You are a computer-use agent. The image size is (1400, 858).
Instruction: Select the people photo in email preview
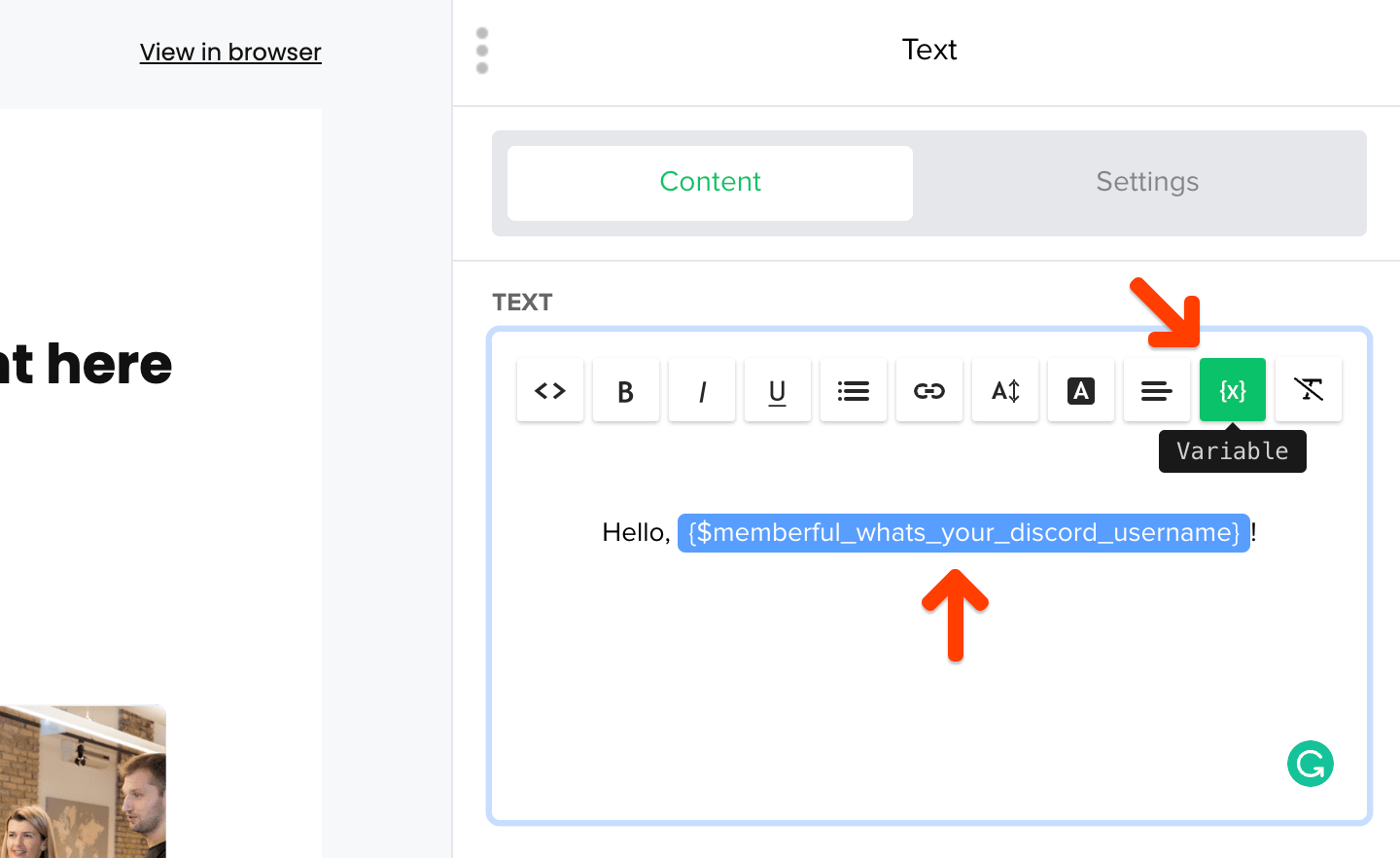point(83,781)
